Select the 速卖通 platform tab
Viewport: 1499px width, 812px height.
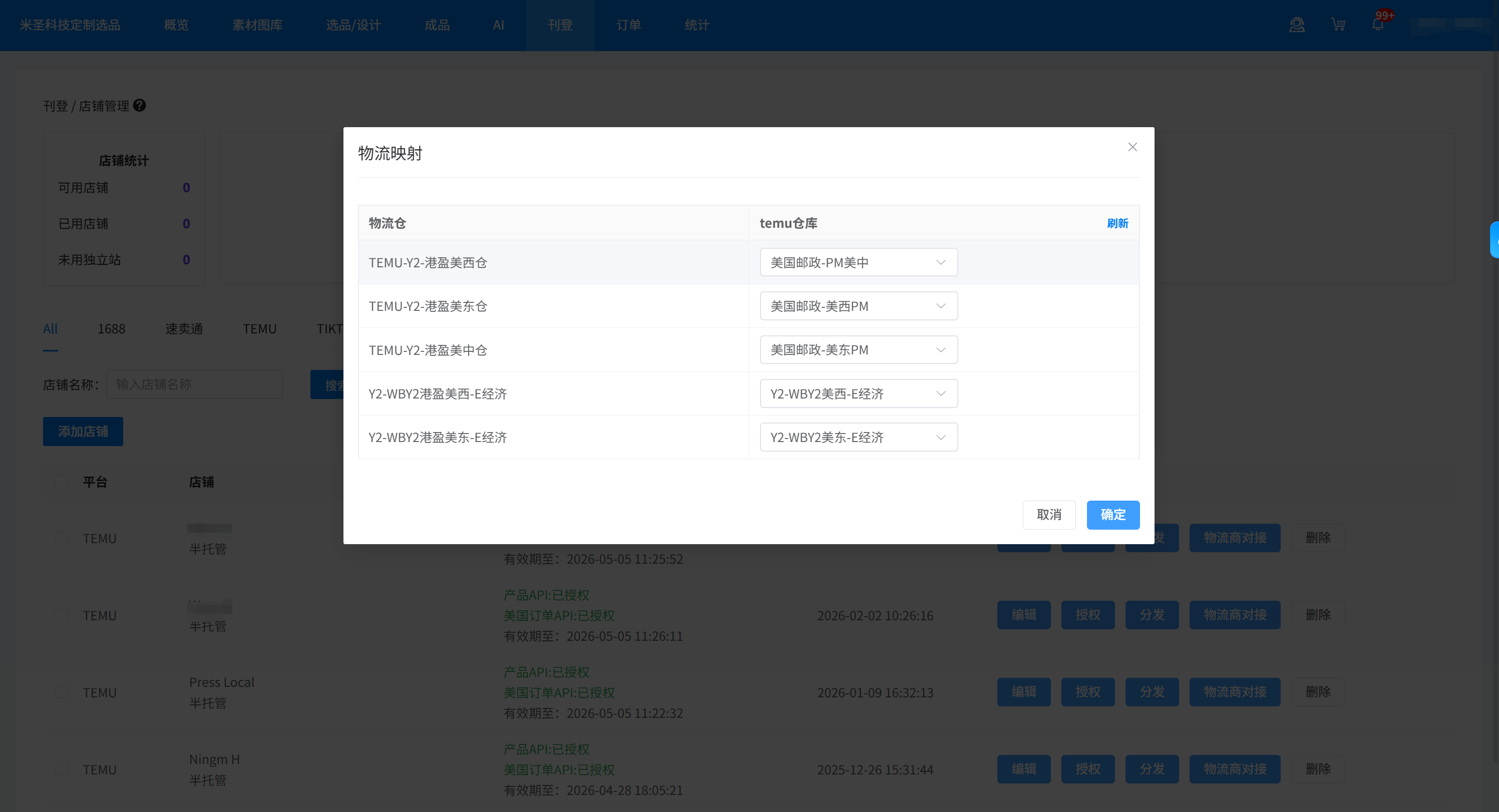pos(184,328)
